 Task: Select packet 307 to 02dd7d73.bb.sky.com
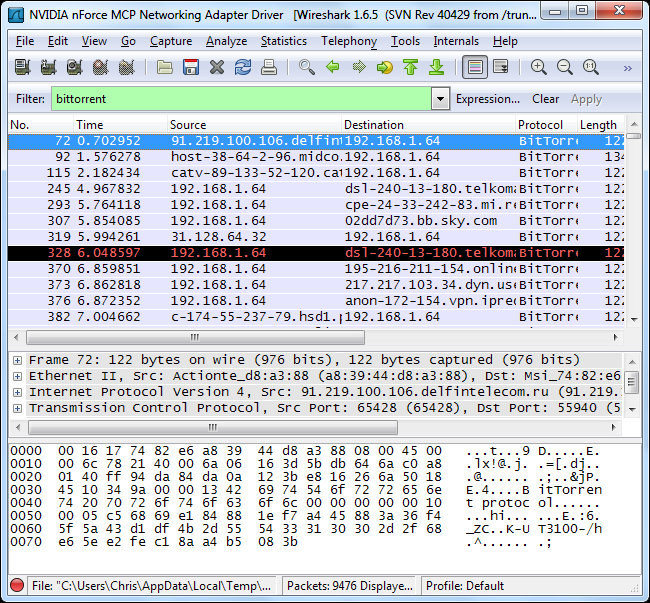(316, 221)
